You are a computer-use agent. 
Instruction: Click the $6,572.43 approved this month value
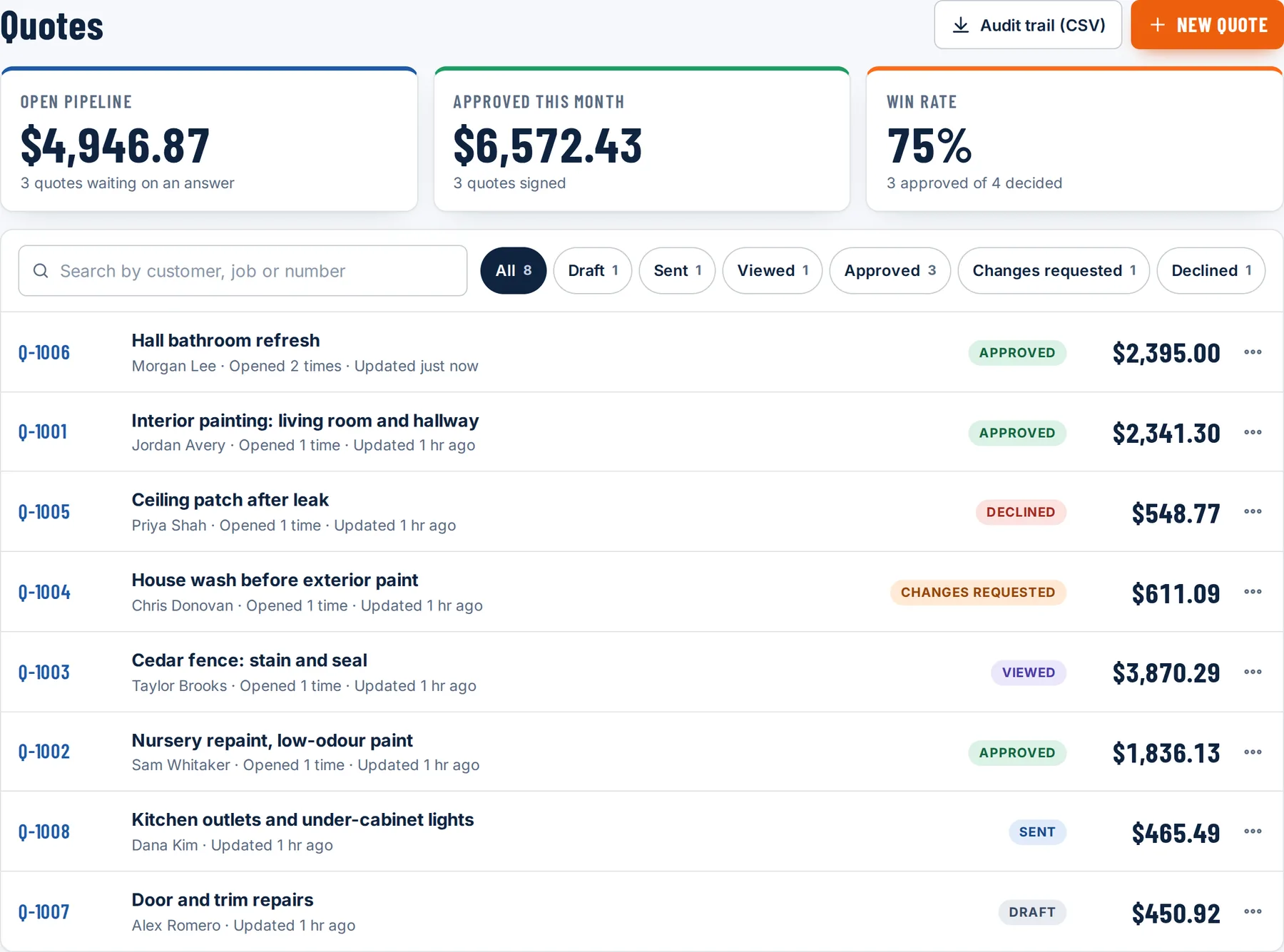(x=548, y=145)
